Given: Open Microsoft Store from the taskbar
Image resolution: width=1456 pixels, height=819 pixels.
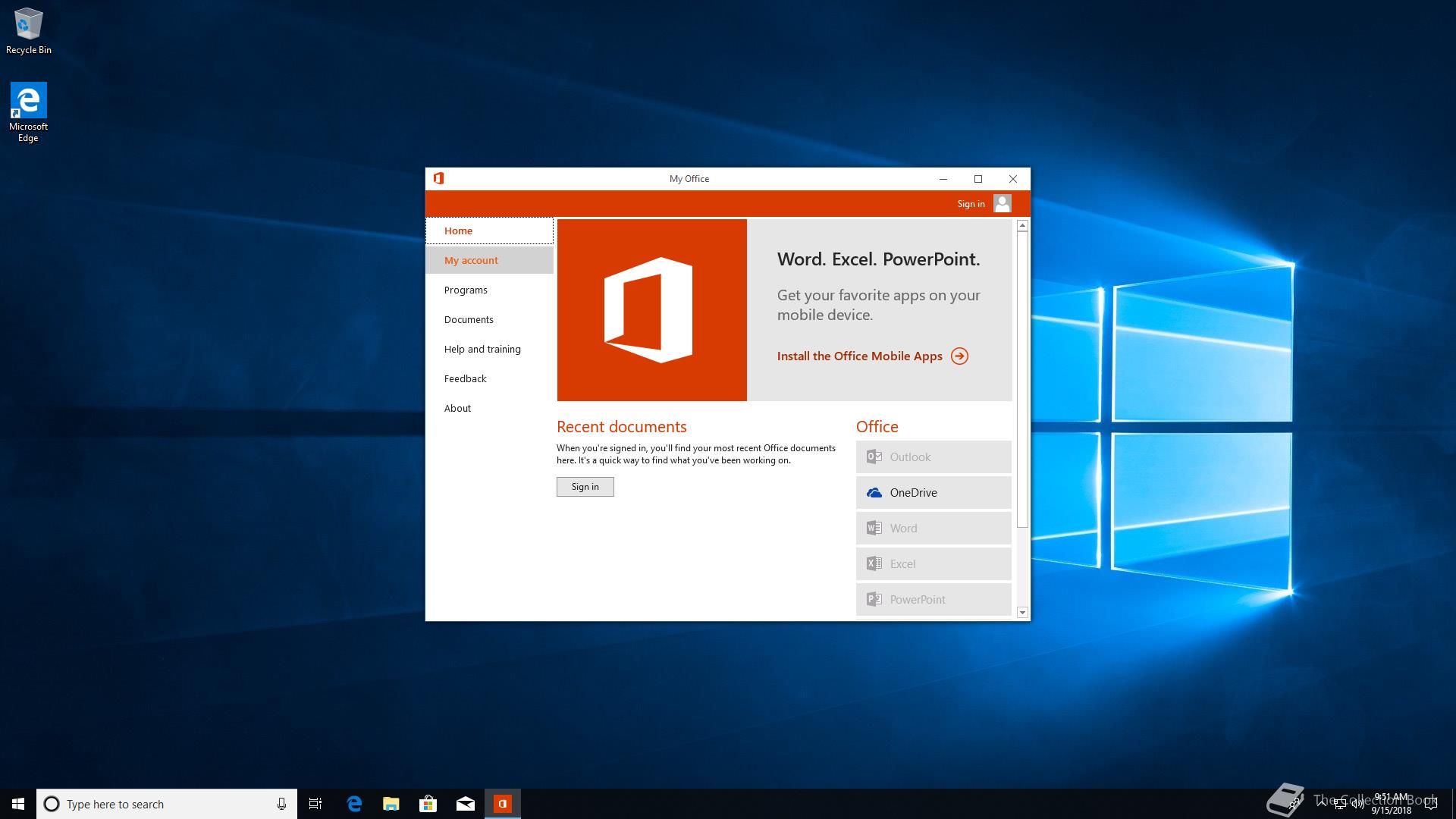Looking at the screenshot, I should tap(428, 804).
